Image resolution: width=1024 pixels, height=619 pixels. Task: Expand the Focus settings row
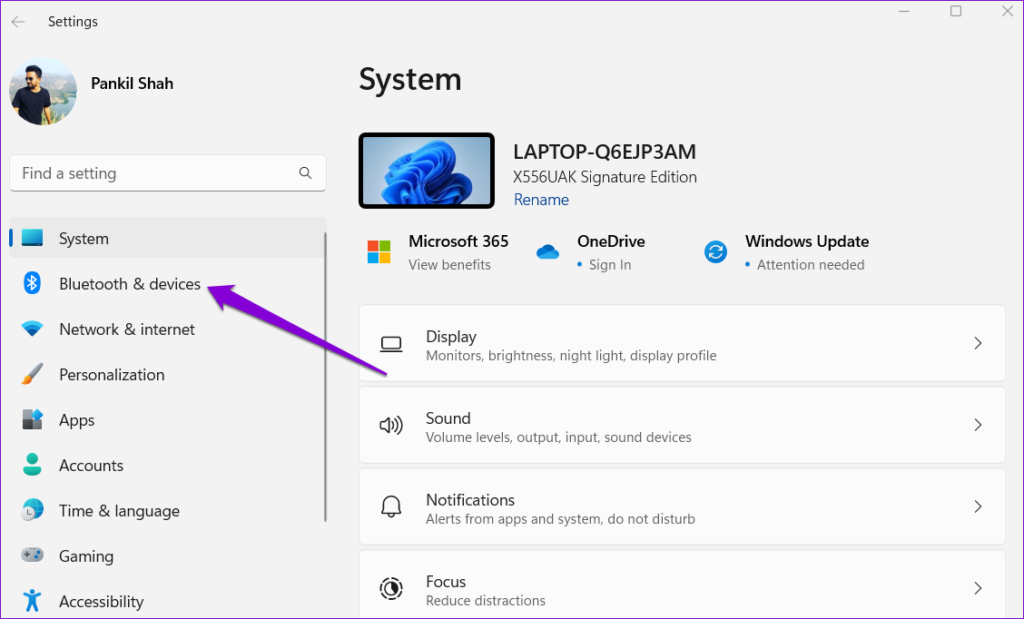[x=978, y=588]
